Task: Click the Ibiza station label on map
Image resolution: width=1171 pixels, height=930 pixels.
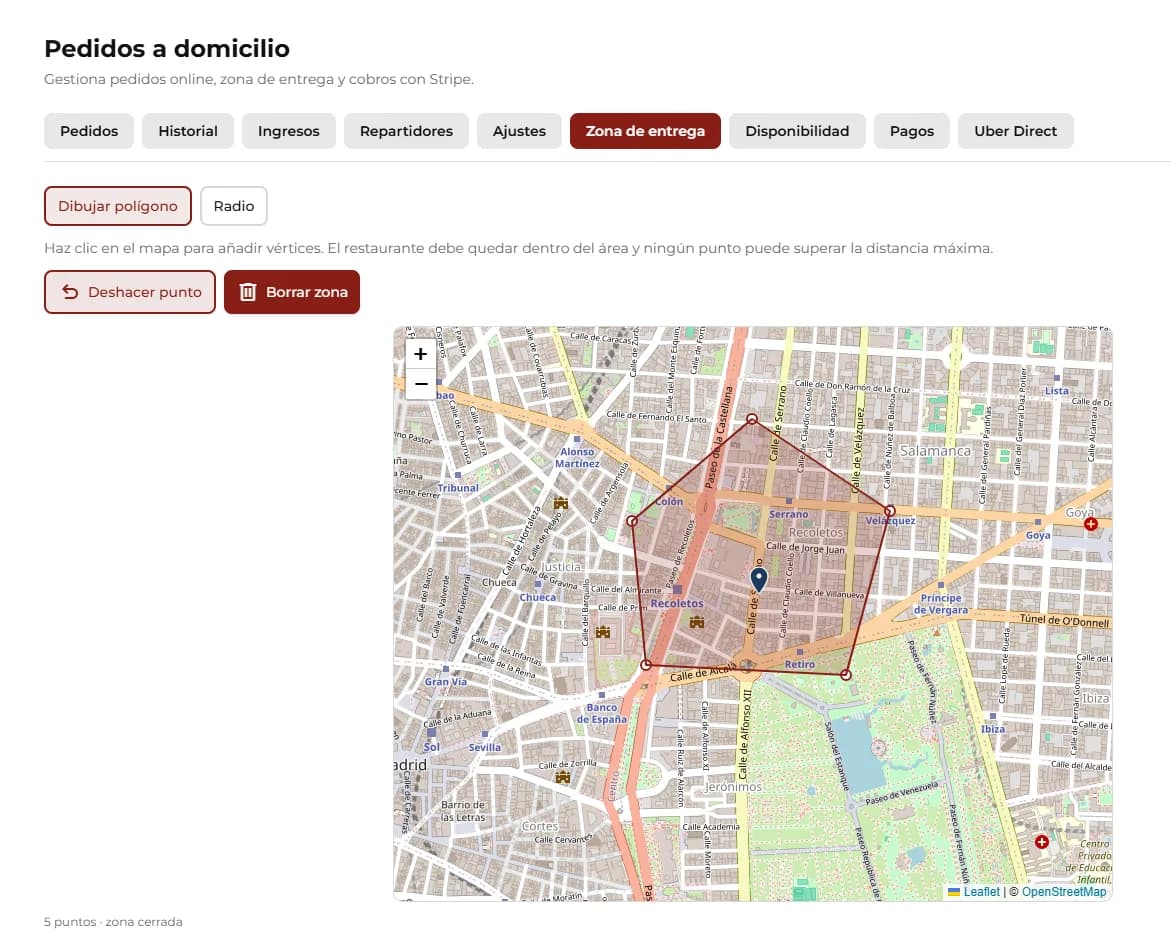Action: [x=993, y=729]
